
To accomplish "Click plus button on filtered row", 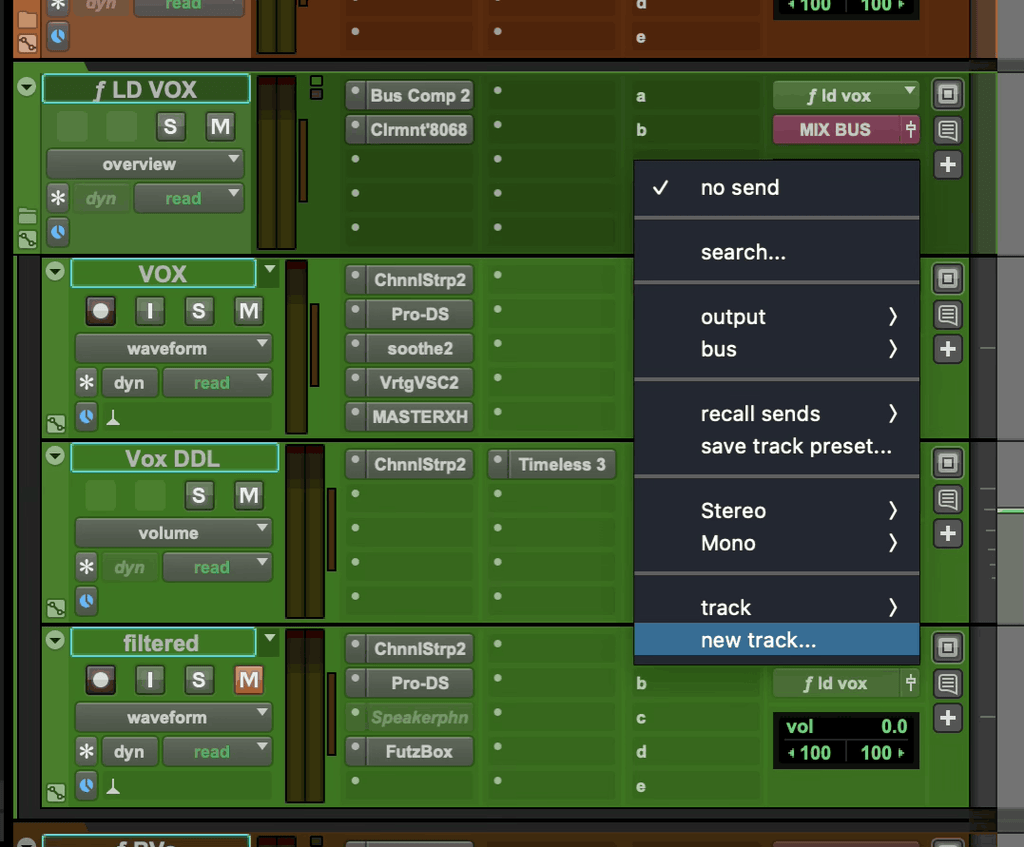I will pos(948,718).
